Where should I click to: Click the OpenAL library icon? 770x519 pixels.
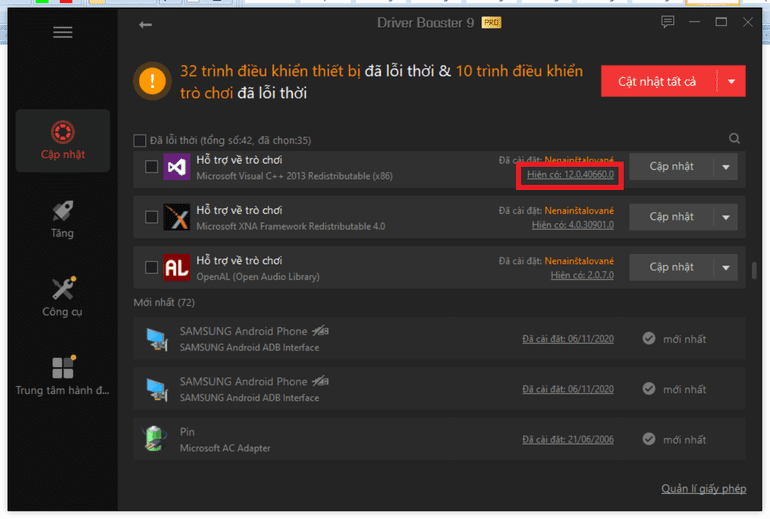176,267
